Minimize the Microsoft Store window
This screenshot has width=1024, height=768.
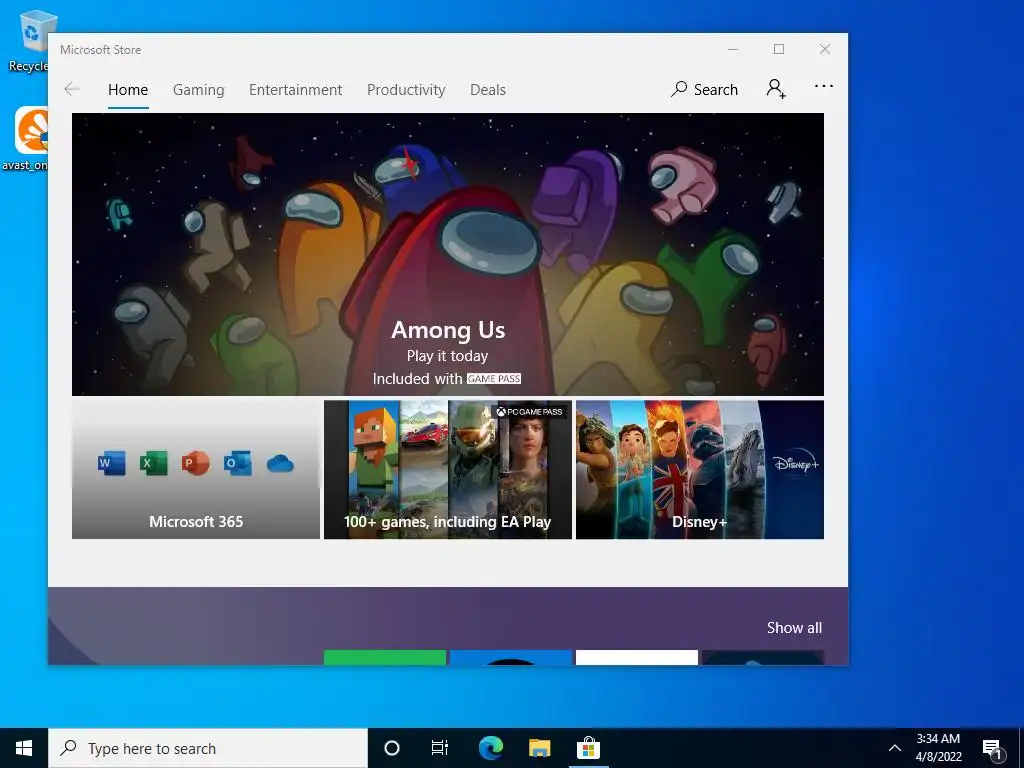[733, 50]
